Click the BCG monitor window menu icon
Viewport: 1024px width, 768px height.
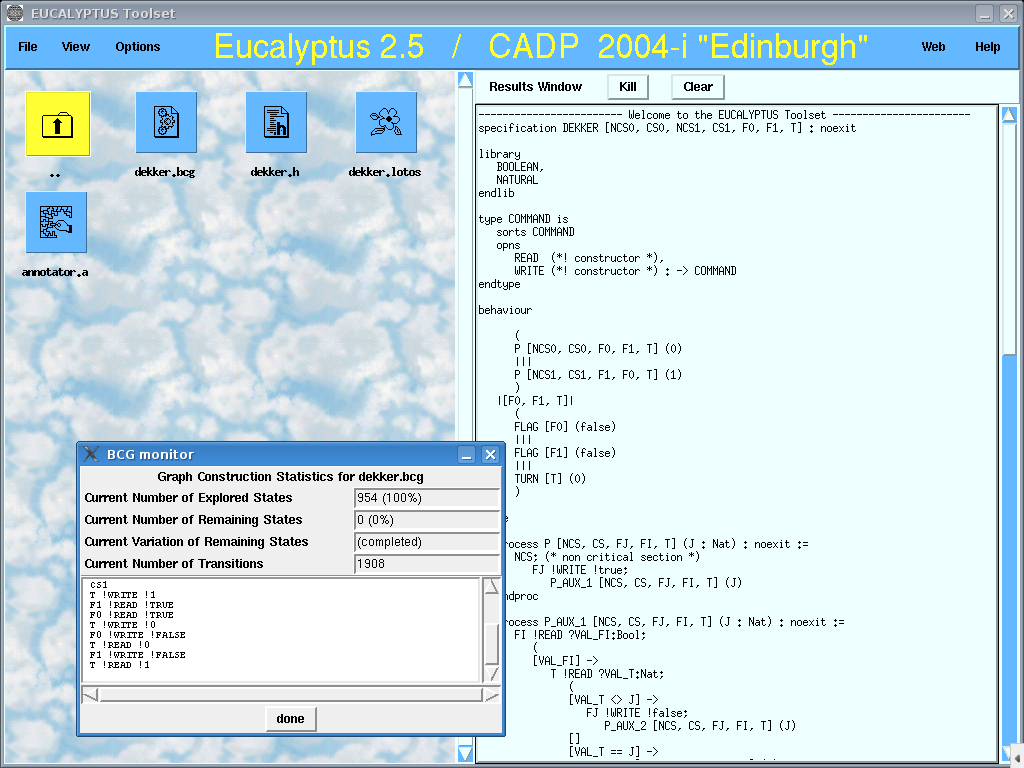coord(91,454)
